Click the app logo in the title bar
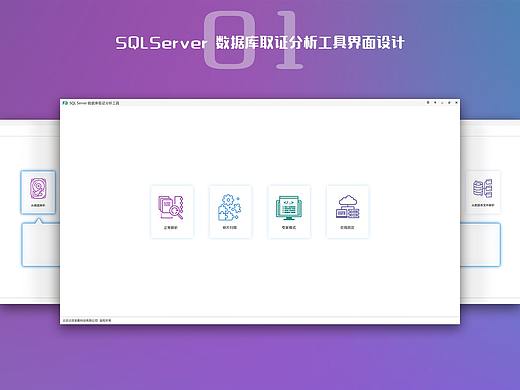 (65, 103)
